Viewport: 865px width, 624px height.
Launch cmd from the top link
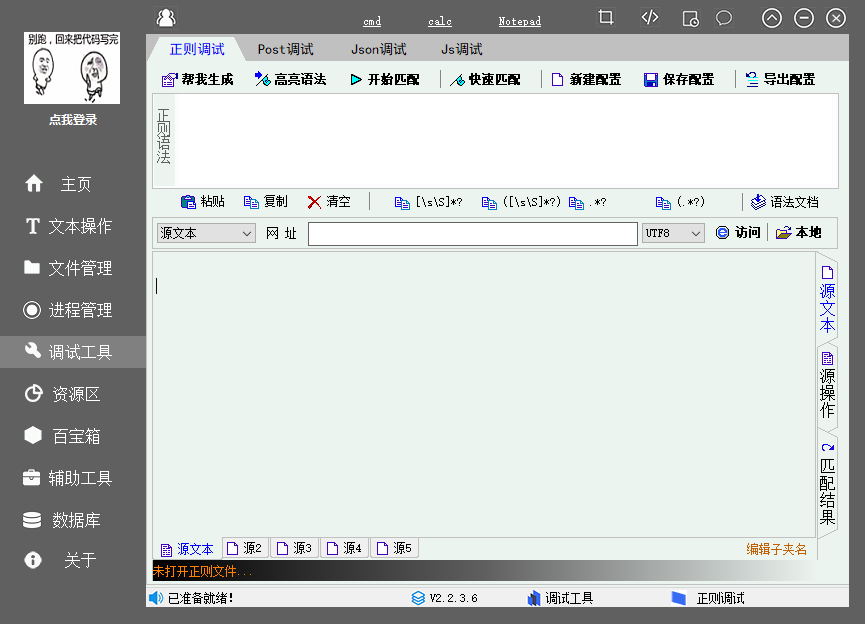[x=372, y=21]
